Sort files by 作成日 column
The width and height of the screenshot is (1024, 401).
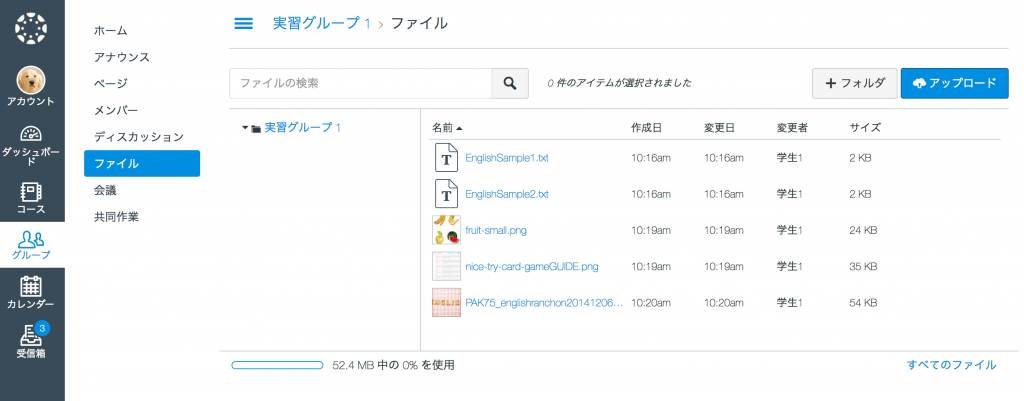click(647, 128)
